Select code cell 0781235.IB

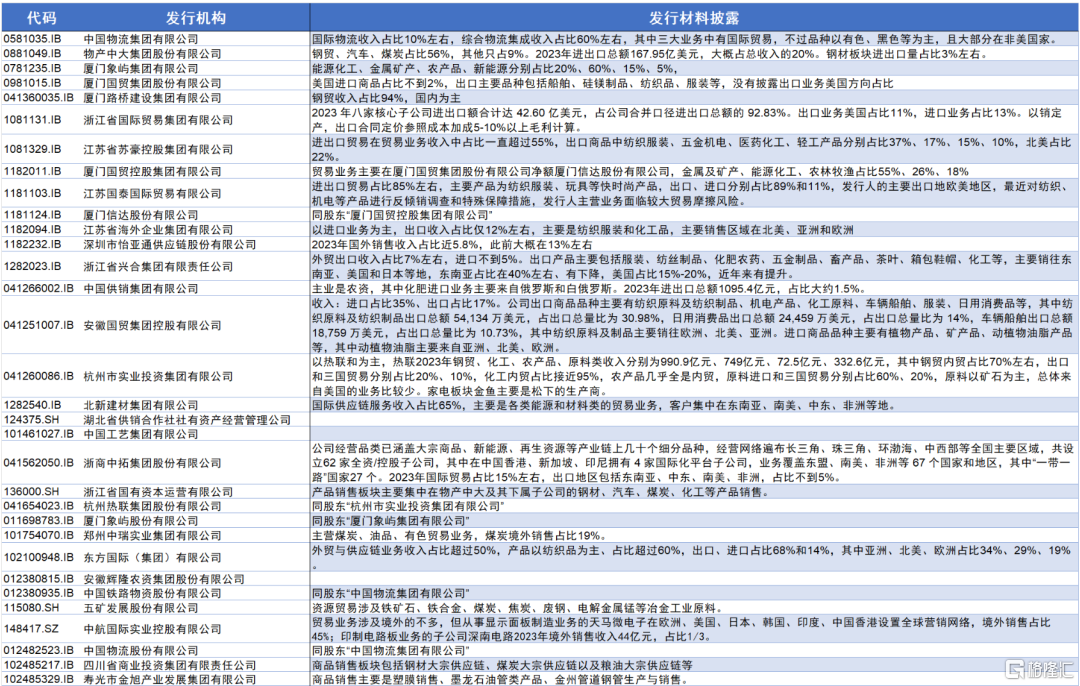(x=32, y=68)
